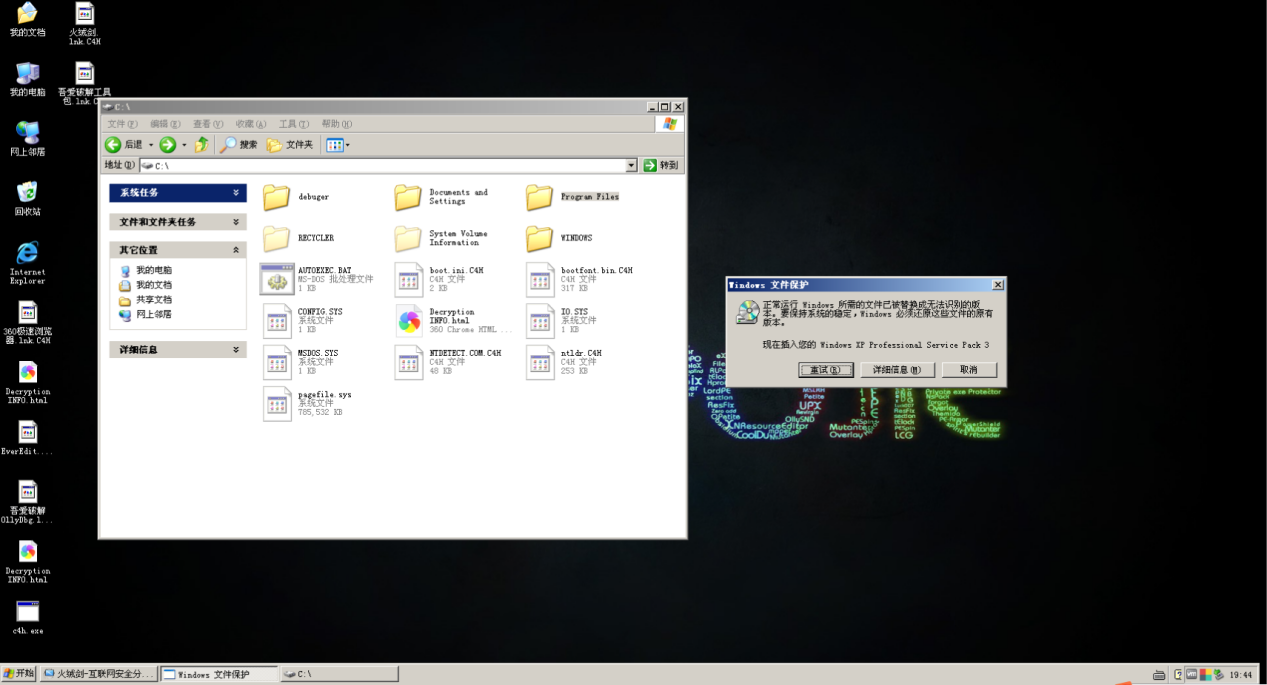
Task: Click 取消 in the file protection dialog
Action: [x=969, y=370]
